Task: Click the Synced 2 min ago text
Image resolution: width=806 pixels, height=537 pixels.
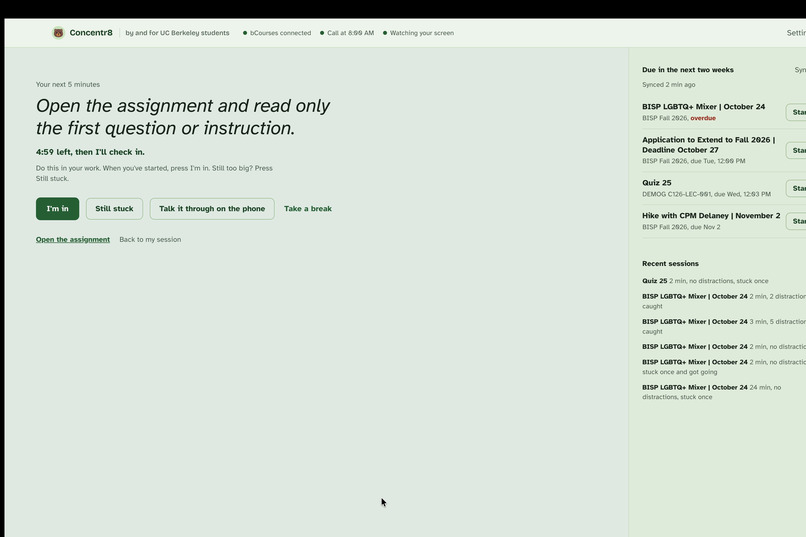Action: pyautogui.click(x=668, y=85)
